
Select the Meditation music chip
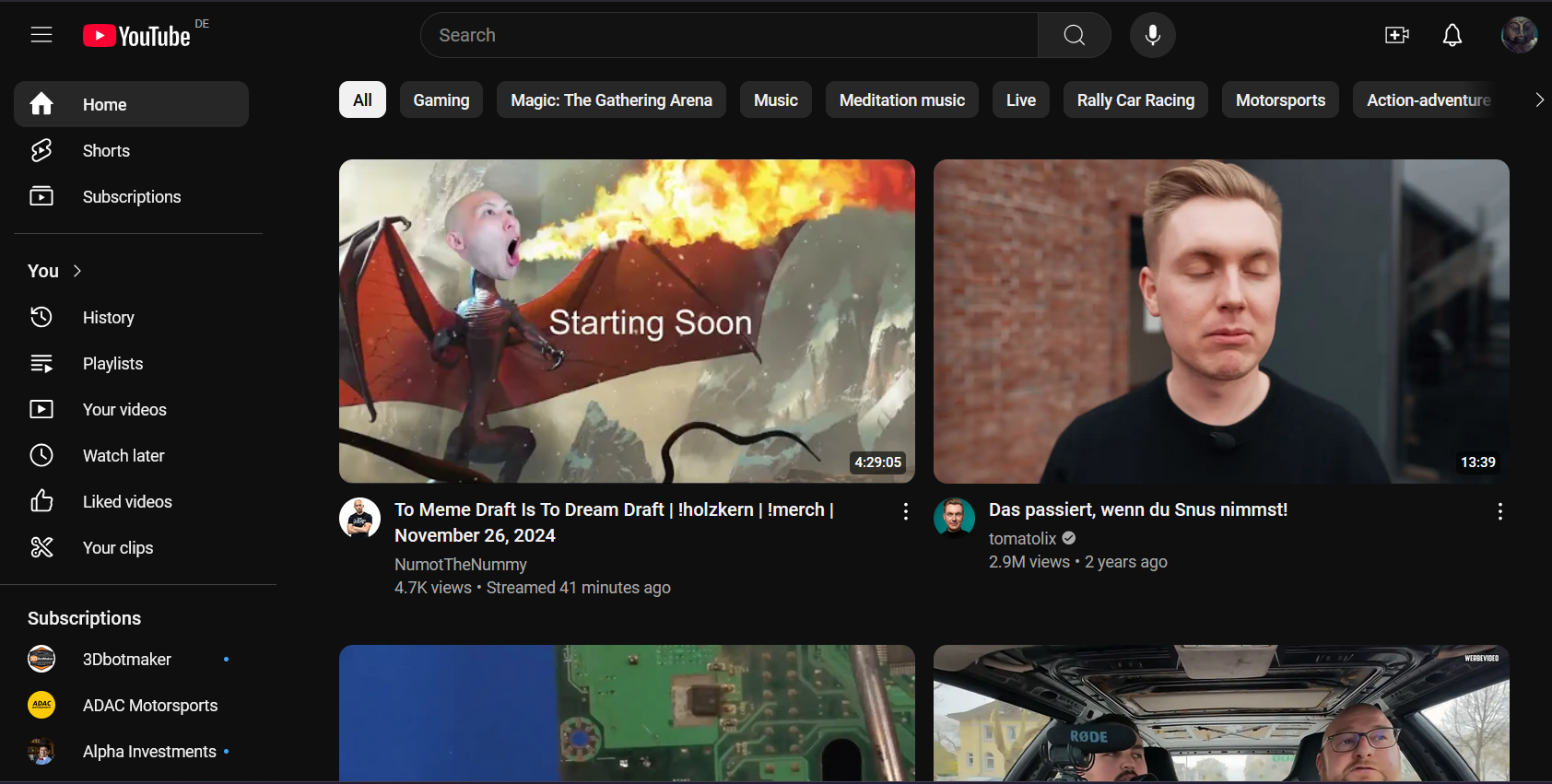902,99
